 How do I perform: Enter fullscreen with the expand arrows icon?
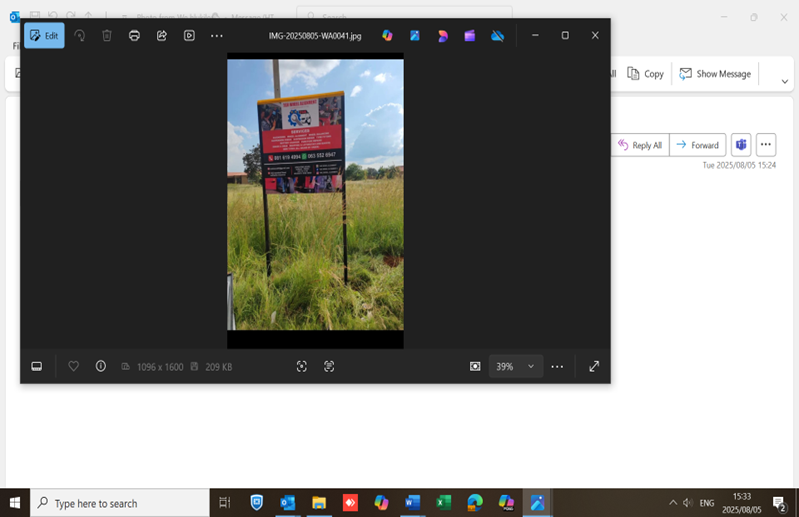pos(594,367)
